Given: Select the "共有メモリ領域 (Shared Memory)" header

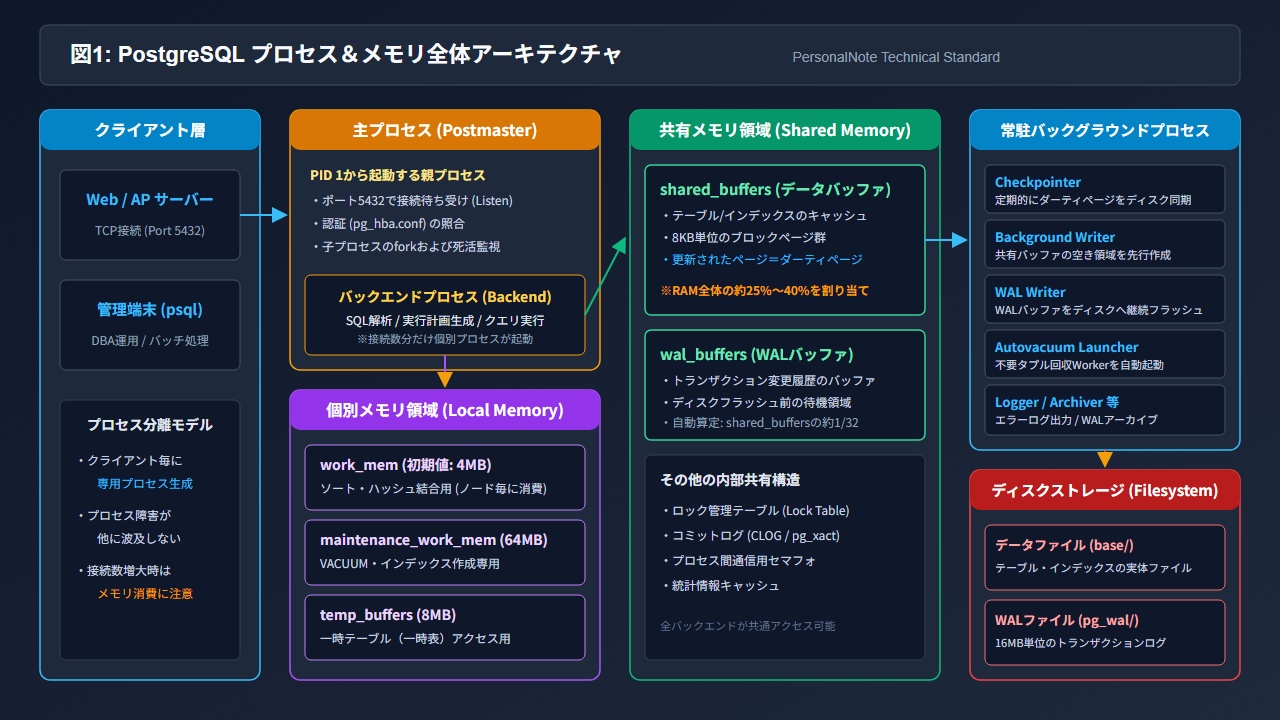Looking at the screenshot, I should click(x=785, y=130).
